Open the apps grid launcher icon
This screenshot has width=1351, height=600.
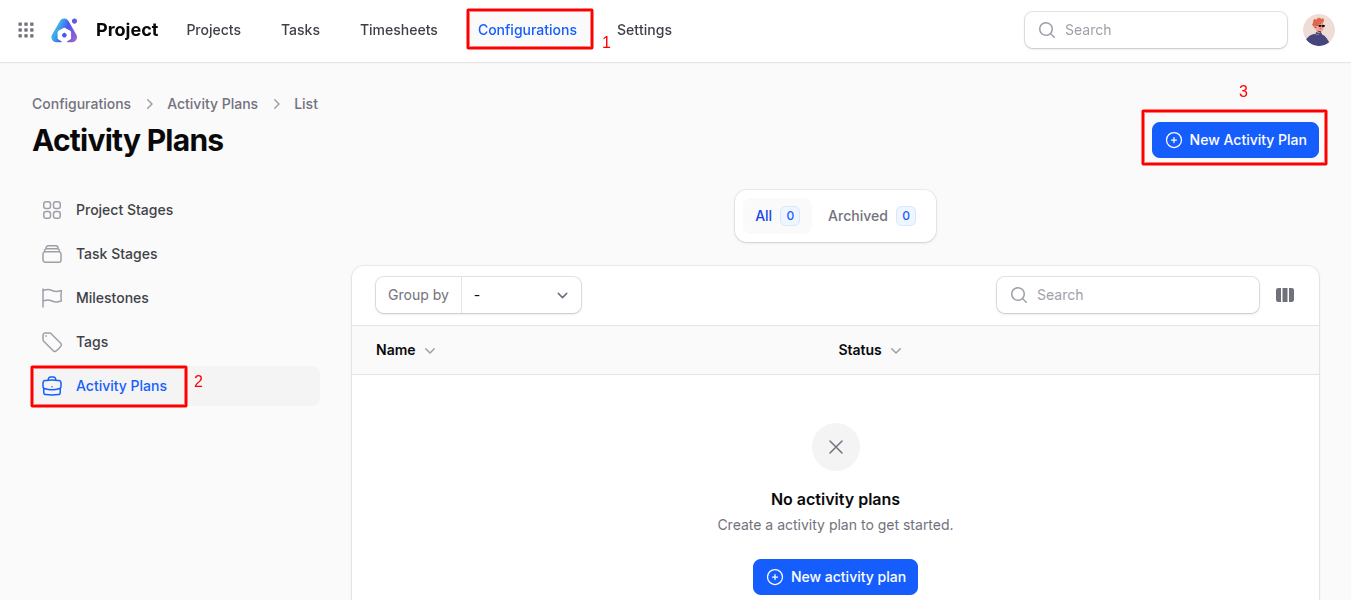[x=26, y=30]
